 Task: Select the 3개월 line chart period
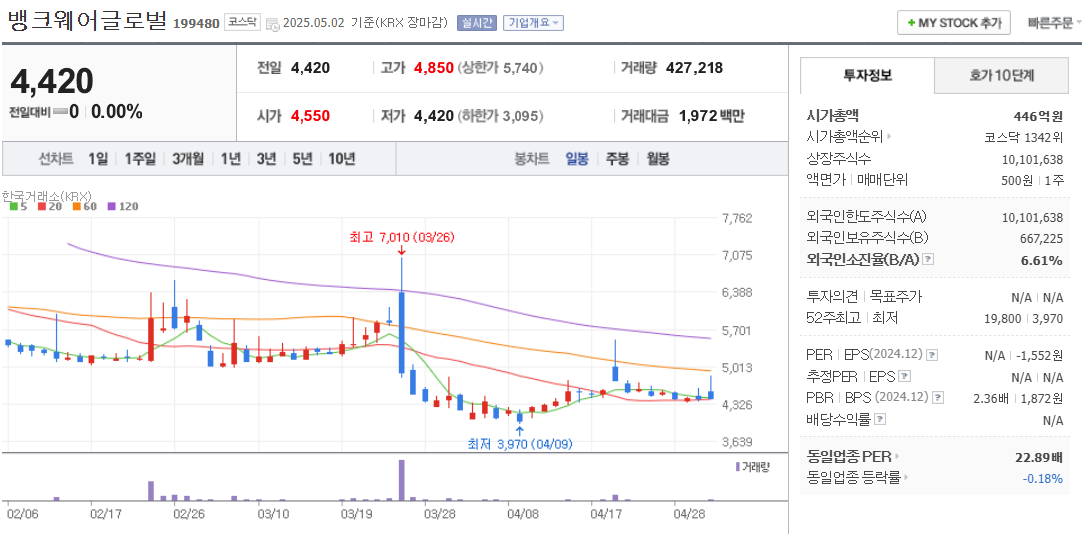pyautogui.click(x=189, y=159)
